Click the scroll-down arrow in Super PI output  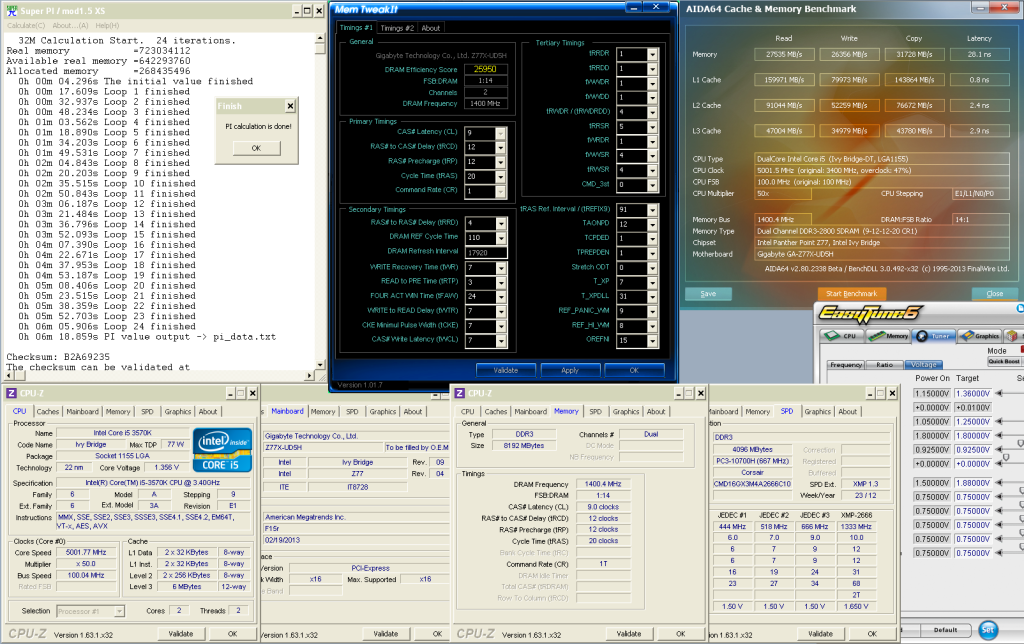coord(320,365)
